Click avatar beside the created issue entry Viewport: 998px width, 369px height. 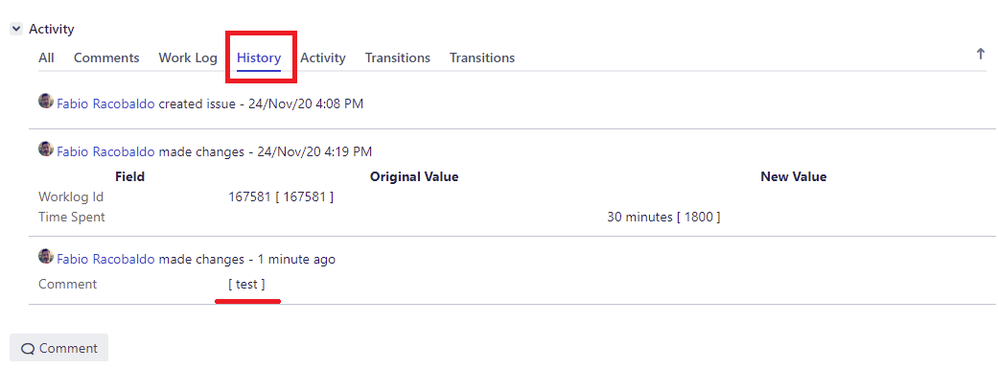pos(46,101)
